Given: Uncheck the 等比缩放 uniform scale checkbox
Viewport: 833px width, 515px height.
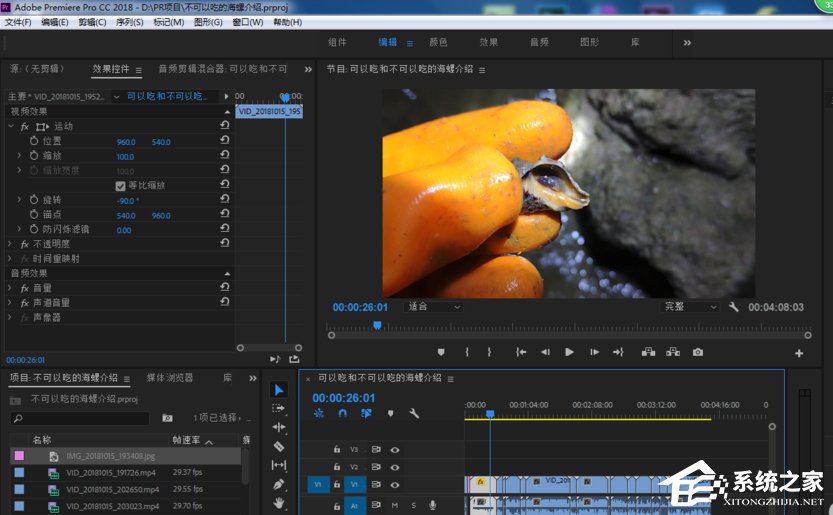Looking at the screenshot, I should pos(121,186).
